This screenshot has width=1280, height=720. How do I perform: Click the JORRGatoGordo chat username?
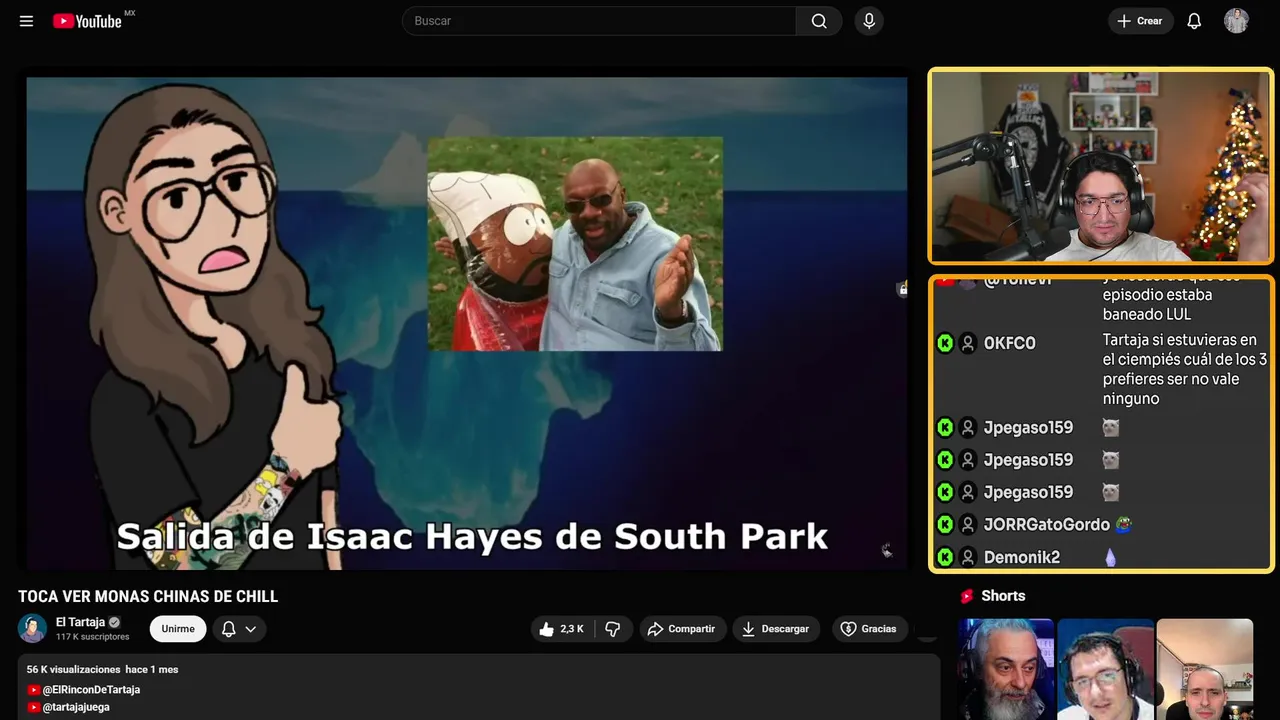tap(1047, 524)
